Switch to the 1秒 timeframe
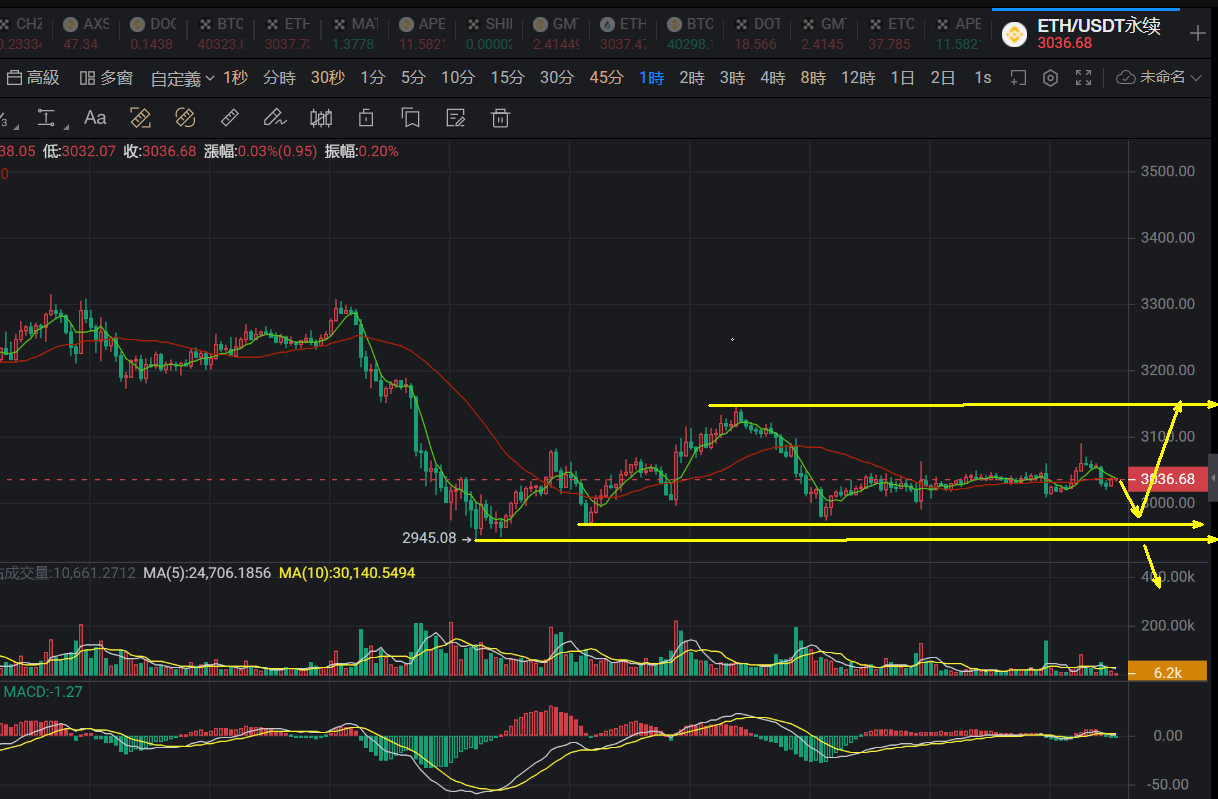The image size is (1218, 799). [236, 77]
